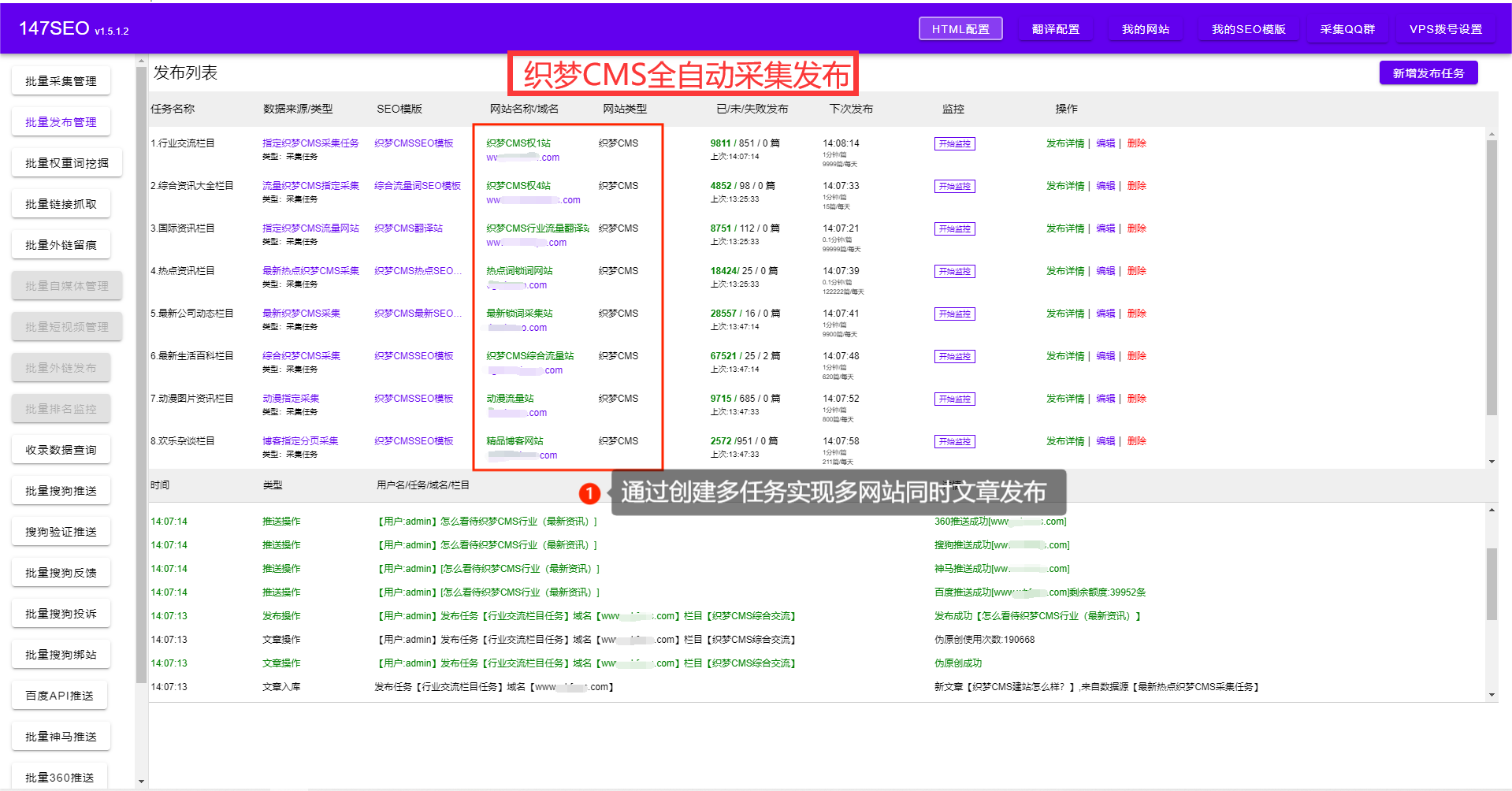
Task: Delete task 5.最新公司动态栏目
Action: pos(1136,314)
